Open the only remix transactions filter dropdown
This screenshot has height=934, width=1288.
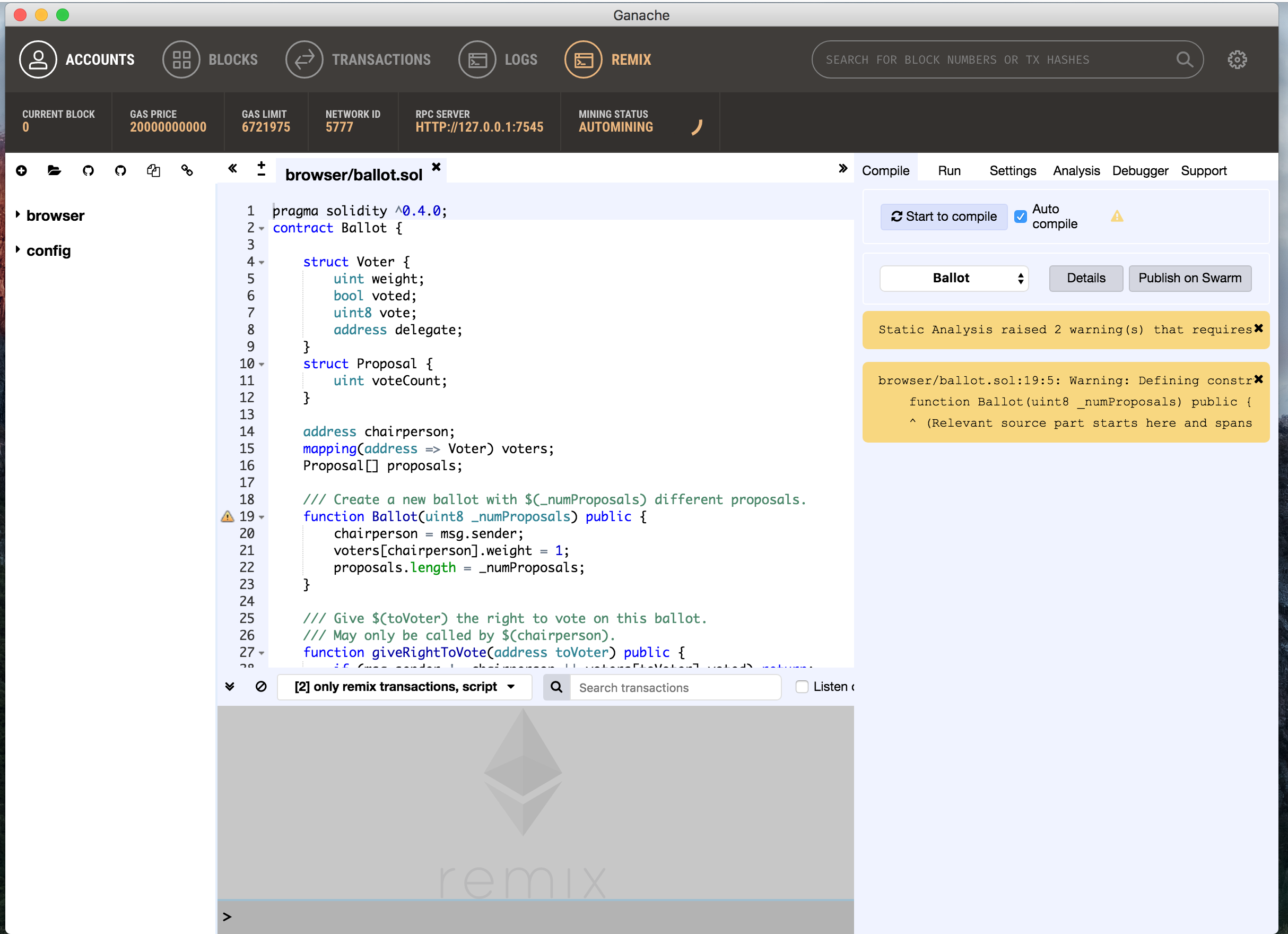click(x=404, y=686)
